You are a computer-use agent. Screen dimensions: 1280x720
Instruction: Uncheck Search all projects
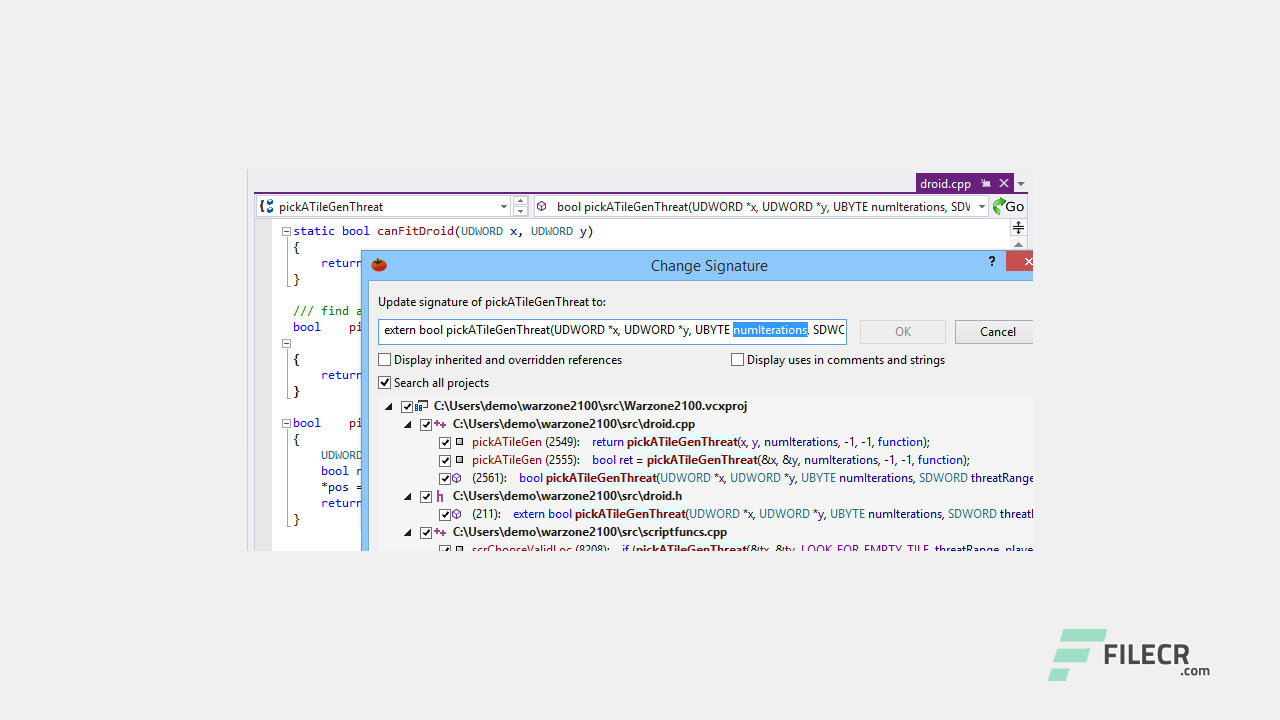tap(385, 383)
